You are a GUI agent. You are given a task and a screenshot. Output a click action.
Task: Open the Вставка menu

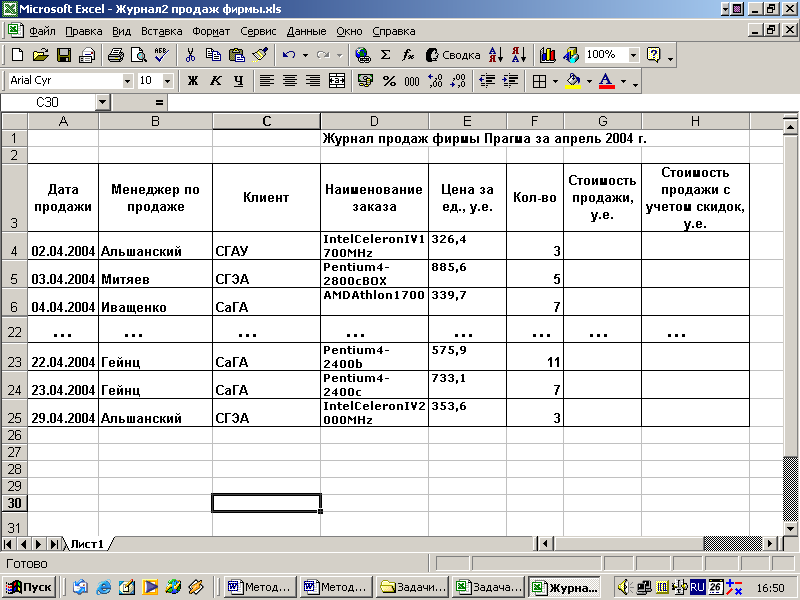tap(162, 31)
